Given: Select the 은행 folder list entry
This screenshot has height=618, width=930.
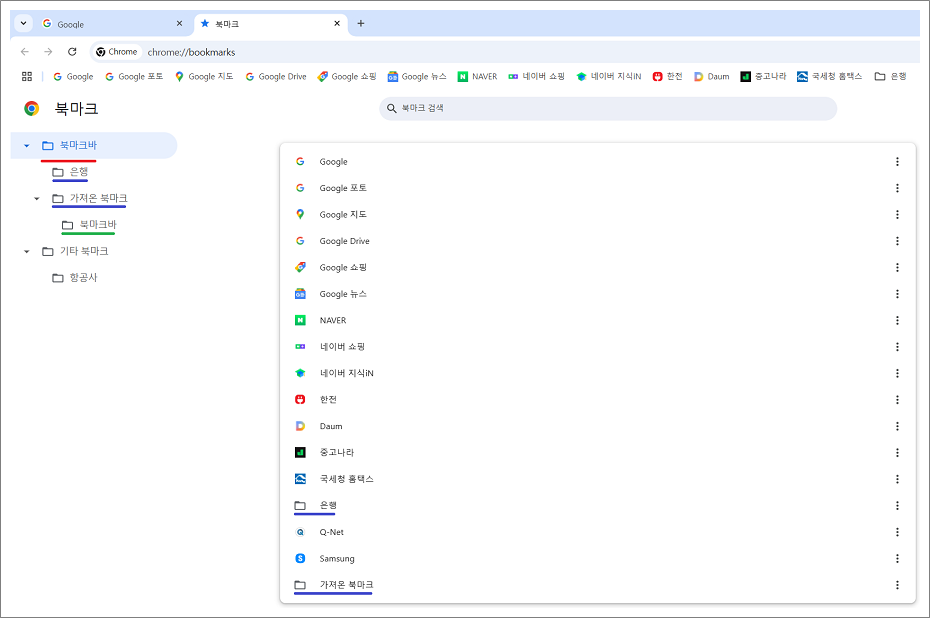Looking at the screenshot, I should click(x=598, y=505).
